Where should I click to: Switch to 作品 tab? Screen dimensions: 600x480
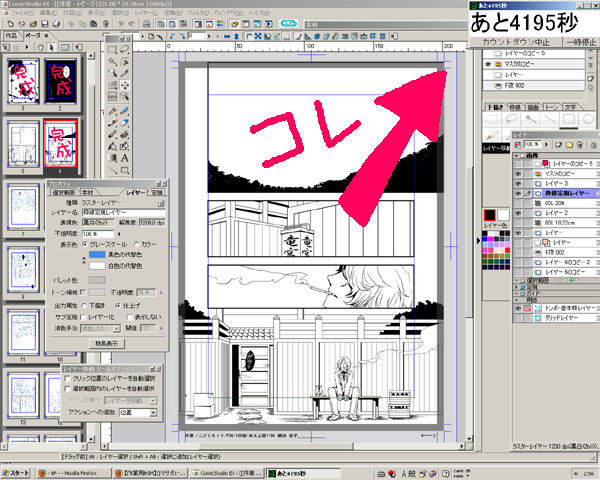coord(11,36)
